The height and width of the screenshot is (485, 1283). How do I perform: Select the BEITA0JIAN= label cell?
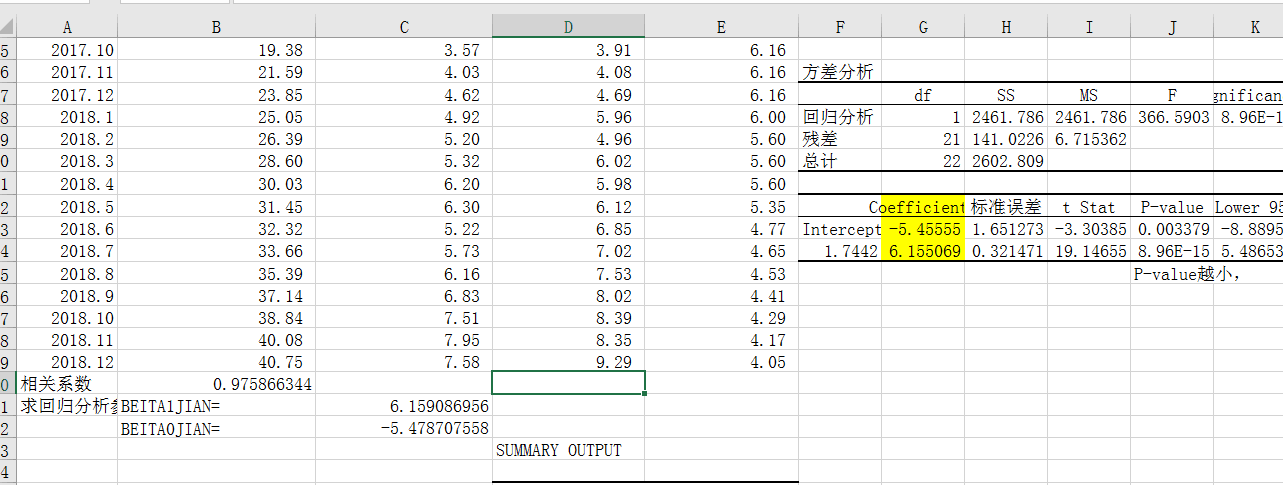pyautogui.click(x=216, y=429)
